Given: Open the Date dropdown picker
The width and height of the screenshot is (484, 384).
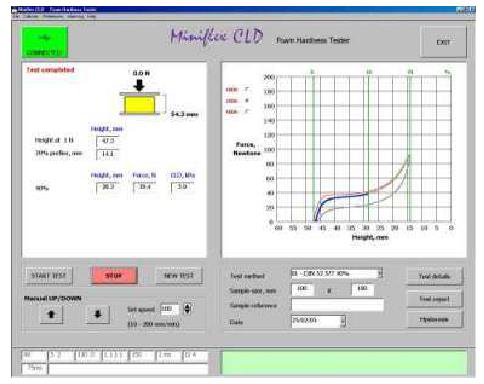Looking at the screenshot, I should click(343, 321).
